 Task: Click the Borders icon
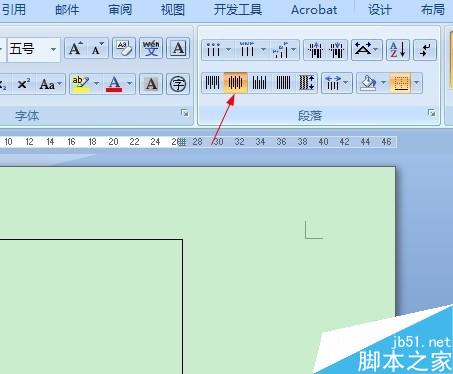(401, 83)
